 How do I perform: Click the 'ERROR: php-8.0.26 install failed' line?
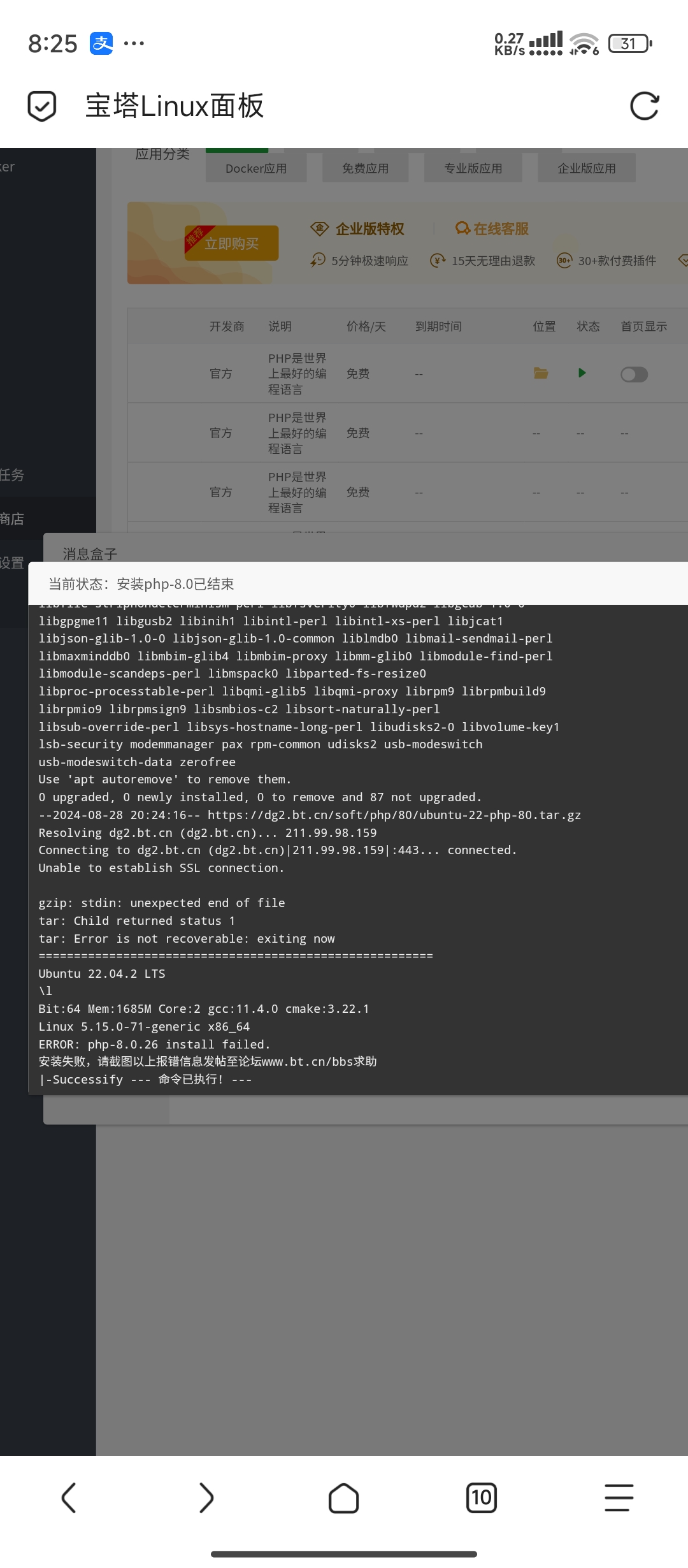tap(155, 1044)
